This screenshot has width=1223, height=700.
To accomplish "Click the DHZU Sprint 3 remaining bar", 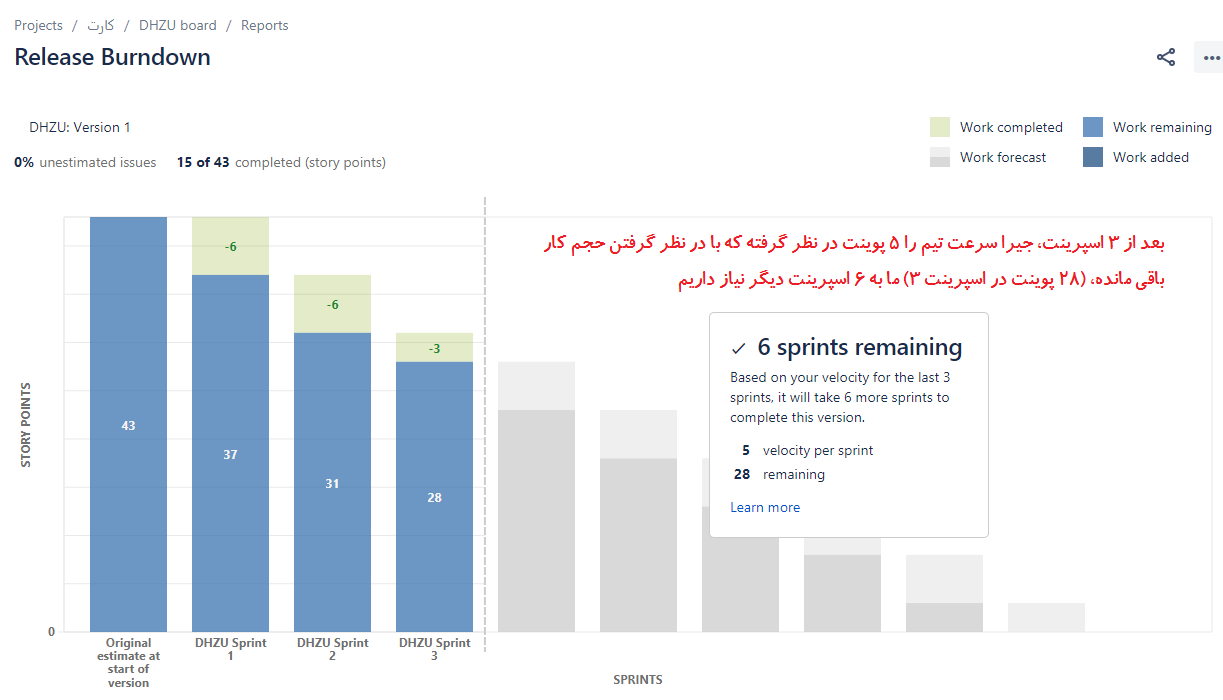I will pyautogui.click(x=434, y=497).
